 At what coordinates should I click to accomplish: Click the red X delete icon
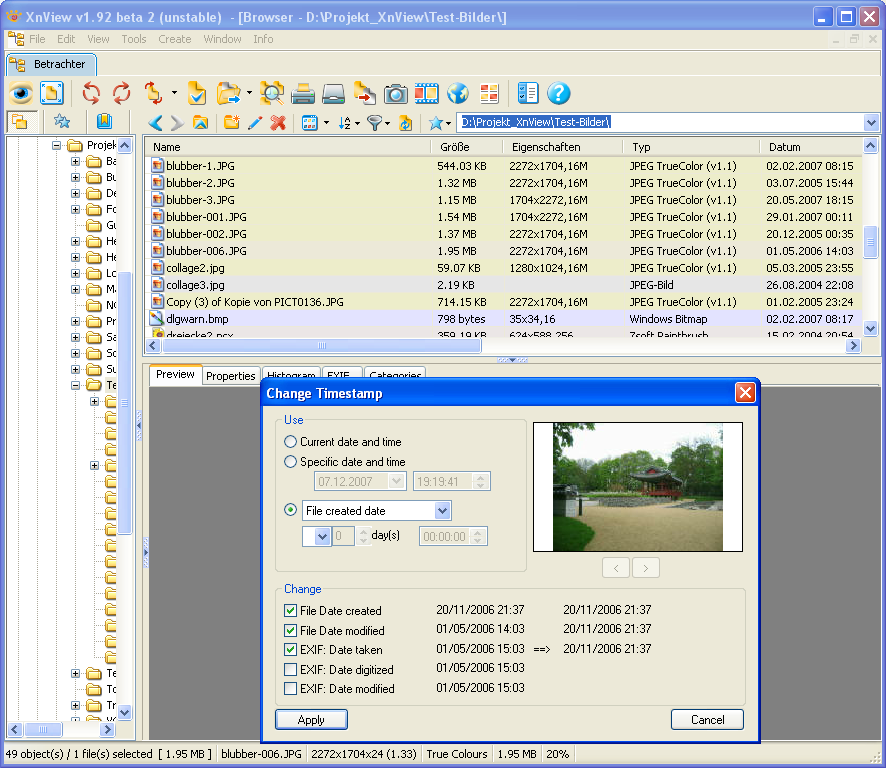point(278,123)
